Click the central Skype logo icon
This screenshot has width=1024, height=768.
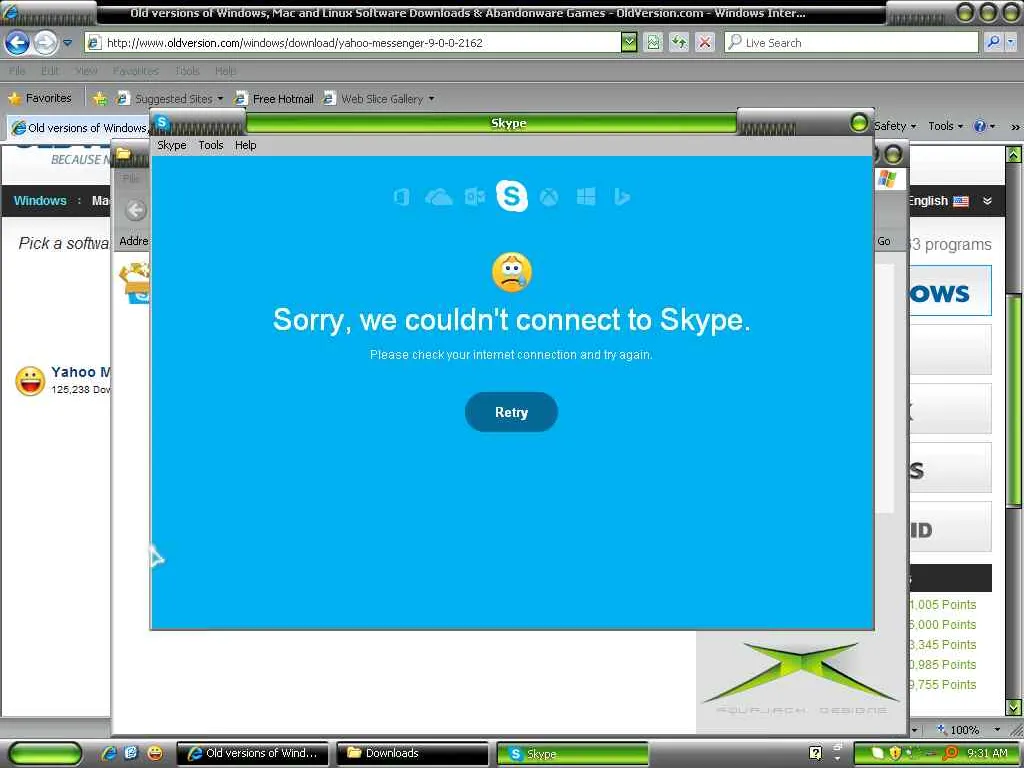[512, 195]
